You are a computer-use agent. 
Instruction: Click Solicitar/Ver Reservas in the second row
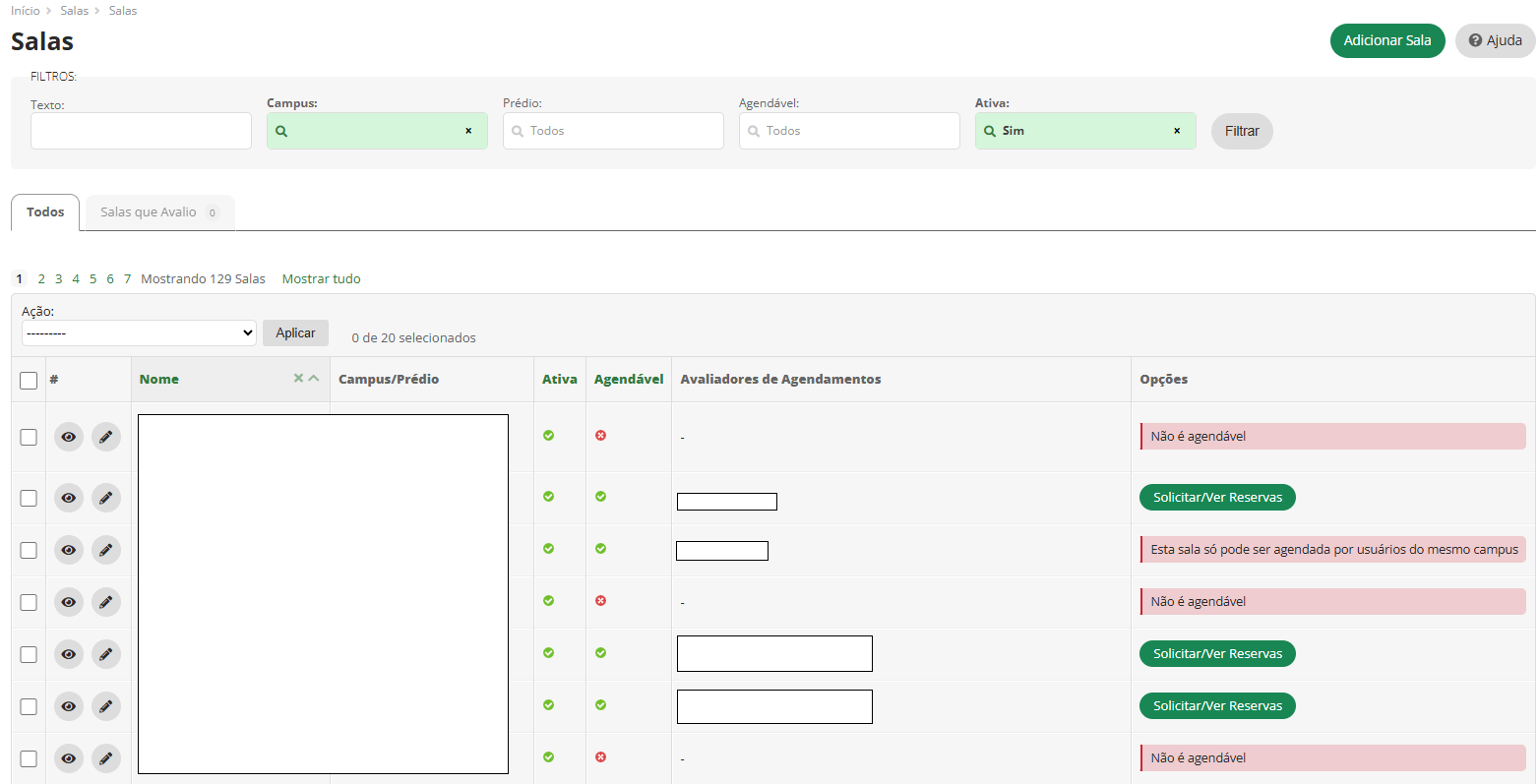[1217, 497]
